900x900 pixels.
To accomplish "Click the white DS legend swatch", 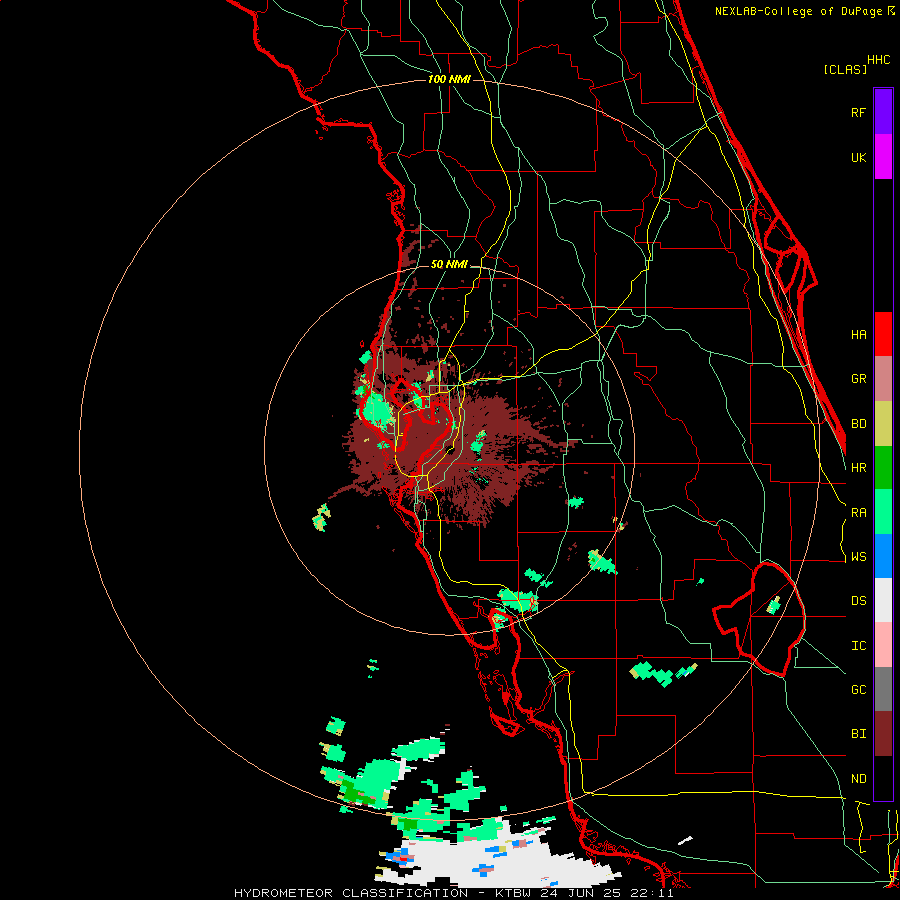I will 883,600.
